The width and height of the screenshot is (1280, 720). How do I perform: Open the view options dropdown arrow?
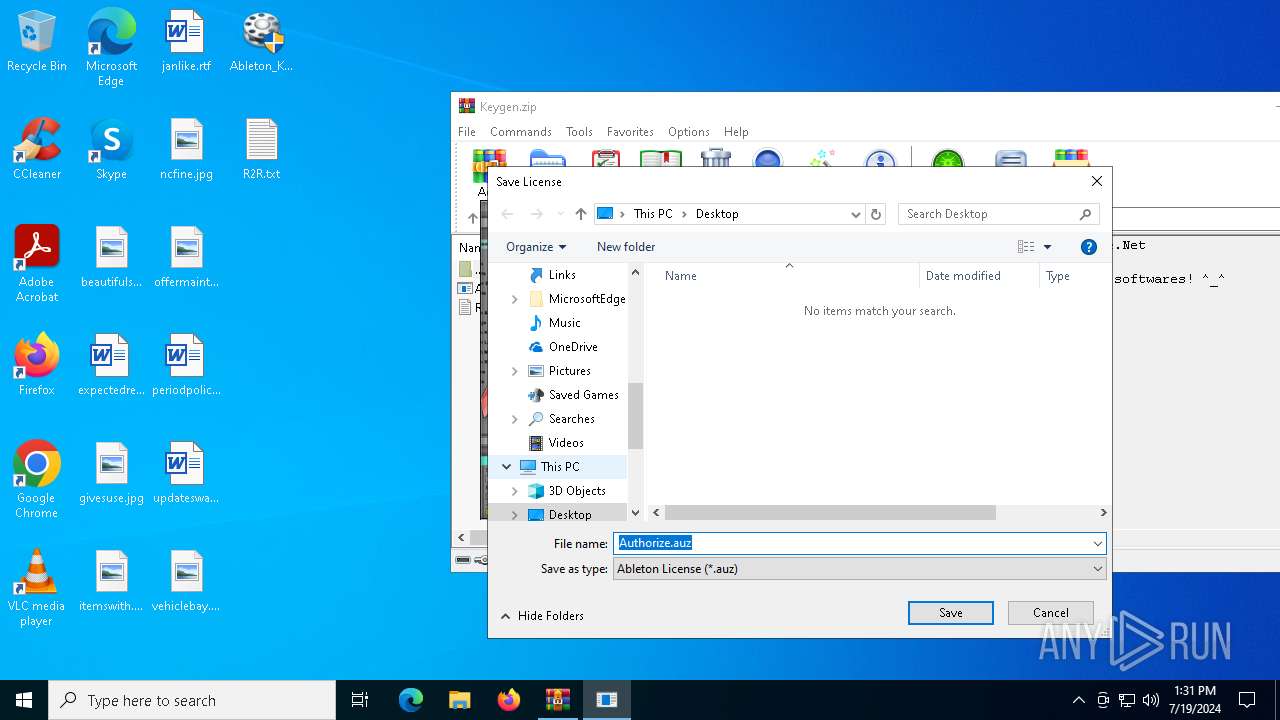pyautogui.click(x=1048, y=247)
